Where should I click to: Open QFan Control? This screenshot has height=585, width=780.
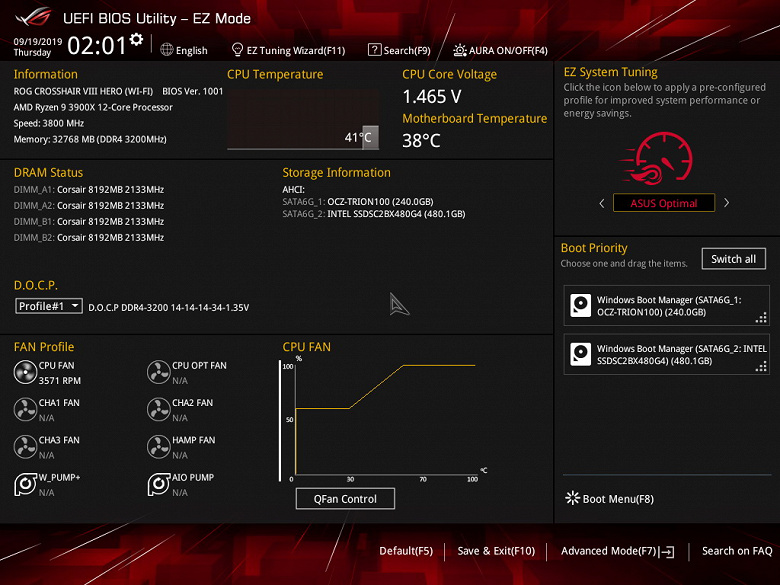click(345, 498)
